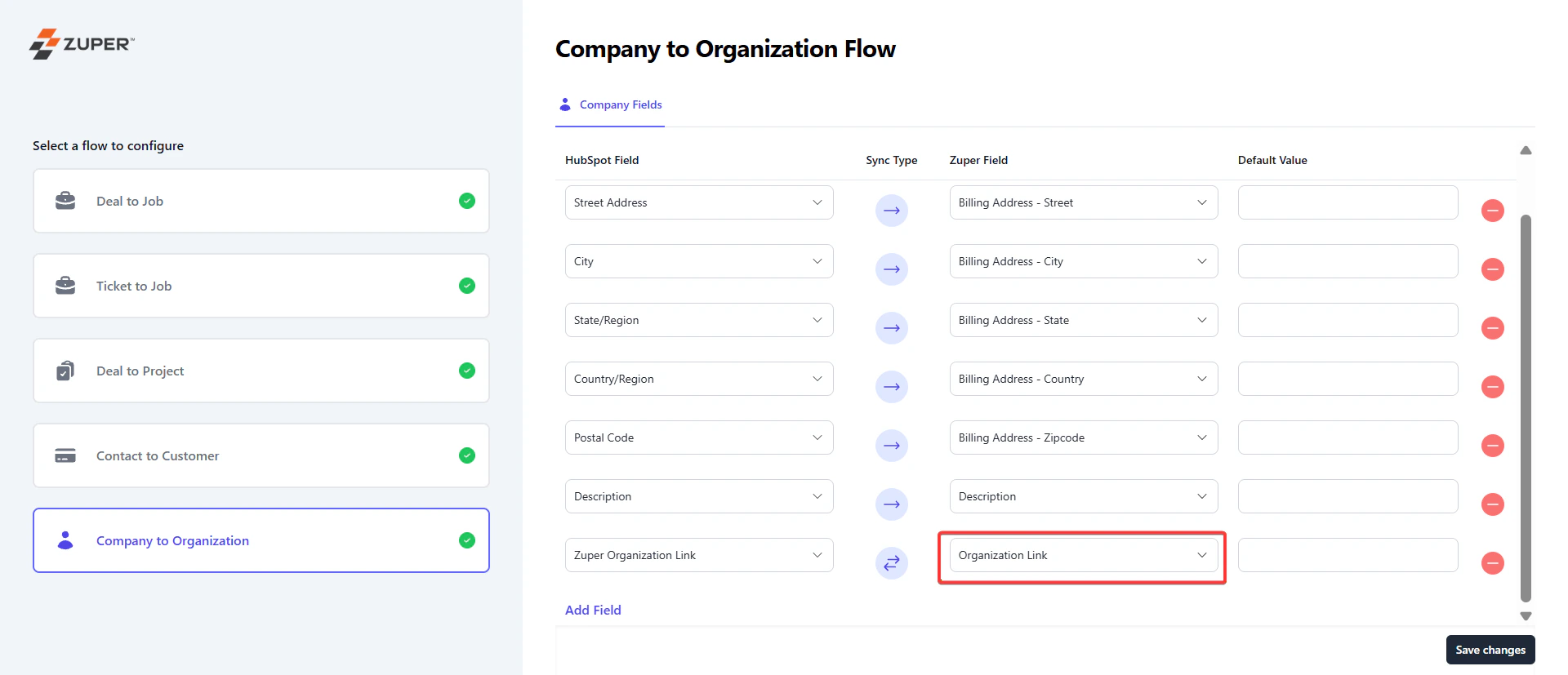Screen dimensions: 1568x675
Task: Click Default Value input for City row
Action: tap(1347, 261)
